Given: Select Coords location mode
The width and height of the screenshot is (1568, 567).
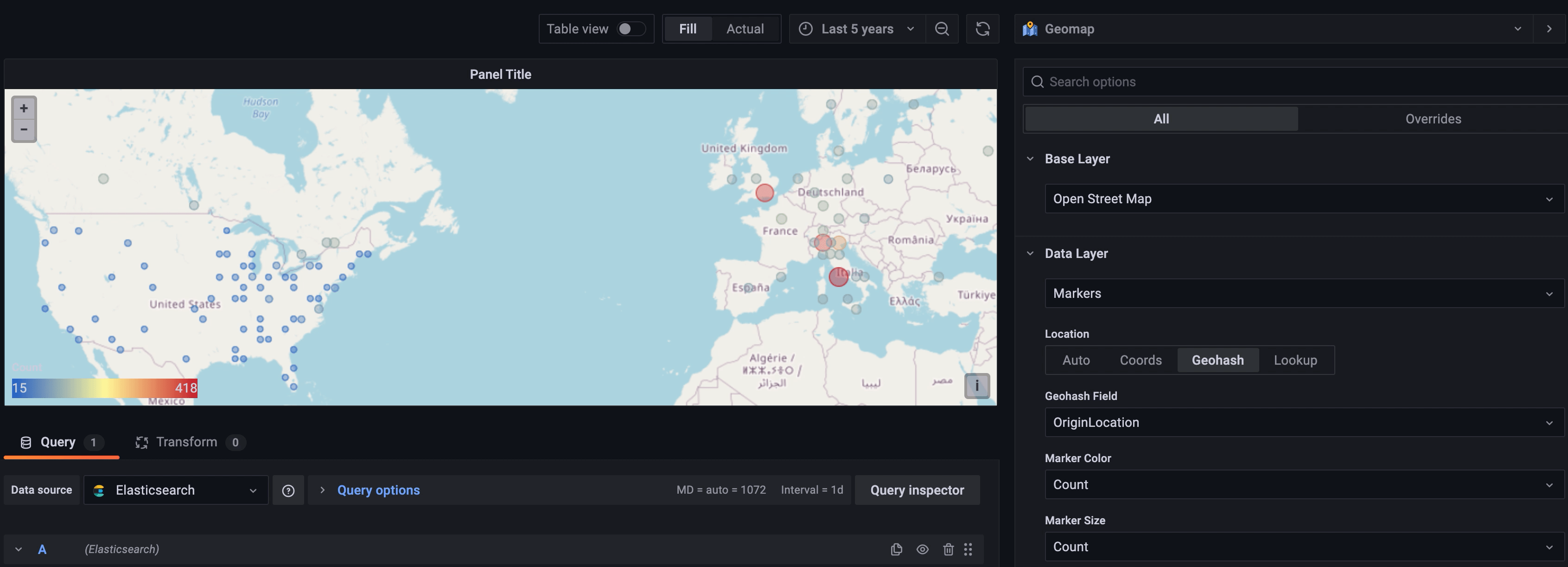Looking at the screenshot, I should (1140, 360).
